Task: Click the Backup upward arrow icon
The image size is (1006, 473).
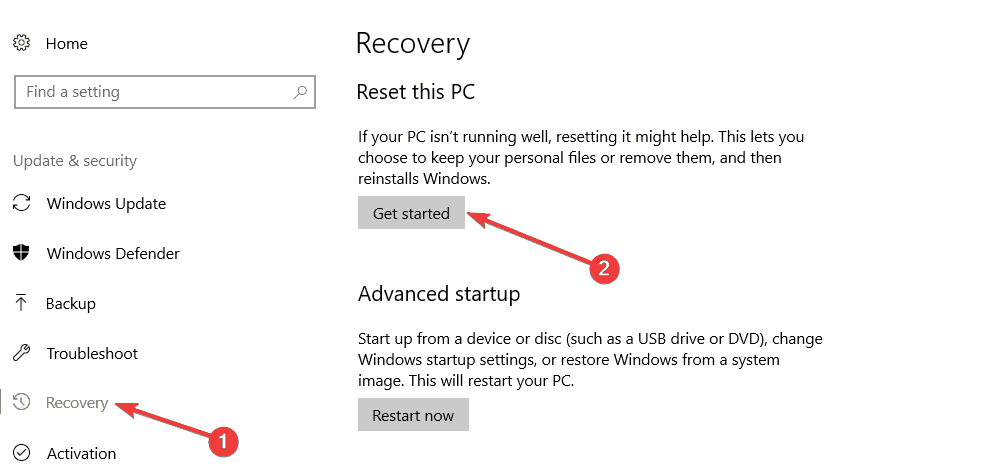Action: click(x=22, y=303)
